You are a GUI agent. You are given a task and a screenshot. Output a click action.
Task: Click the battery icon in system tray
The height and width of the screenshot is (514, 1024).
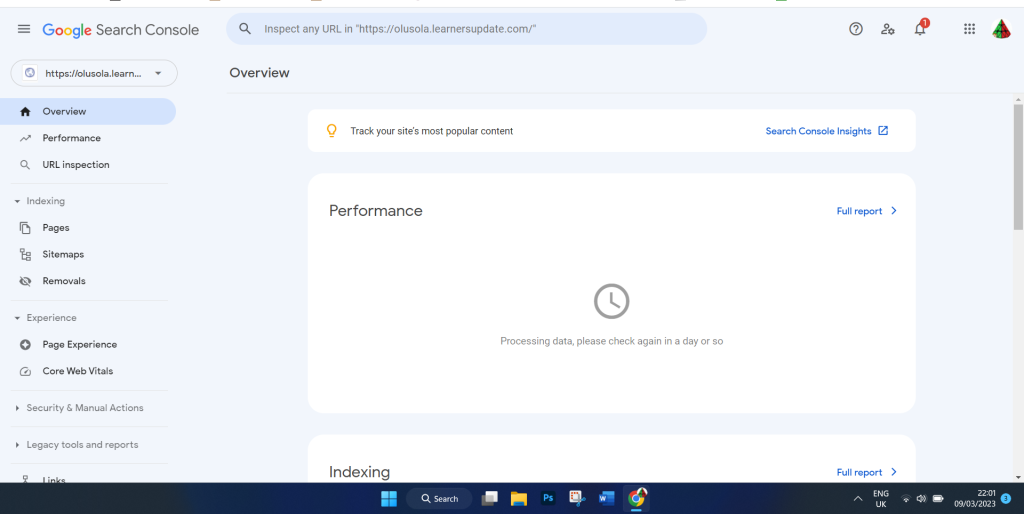938,499
